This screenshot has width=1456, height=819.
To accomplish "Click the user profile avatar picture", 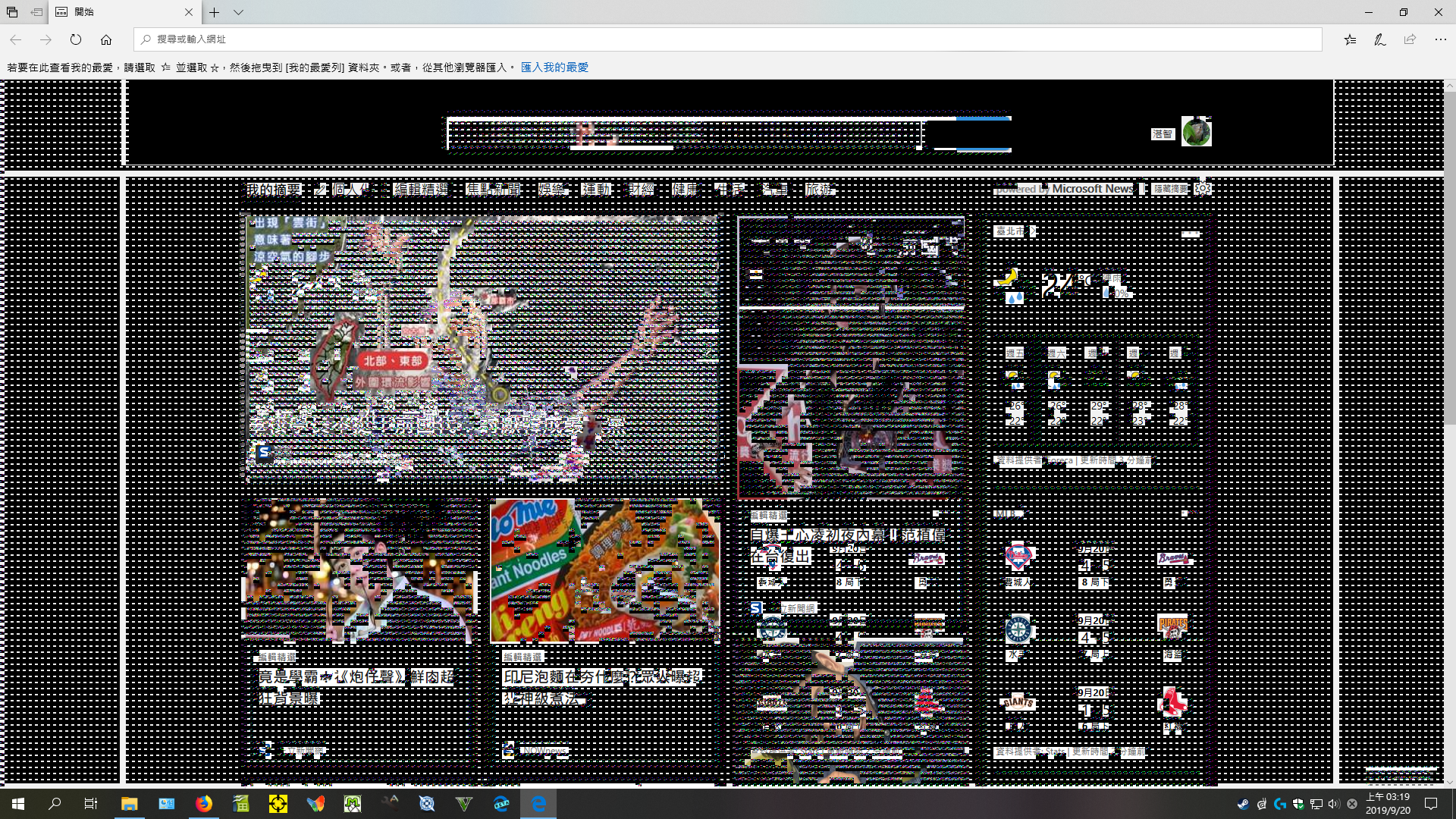I will (1196, 132).
